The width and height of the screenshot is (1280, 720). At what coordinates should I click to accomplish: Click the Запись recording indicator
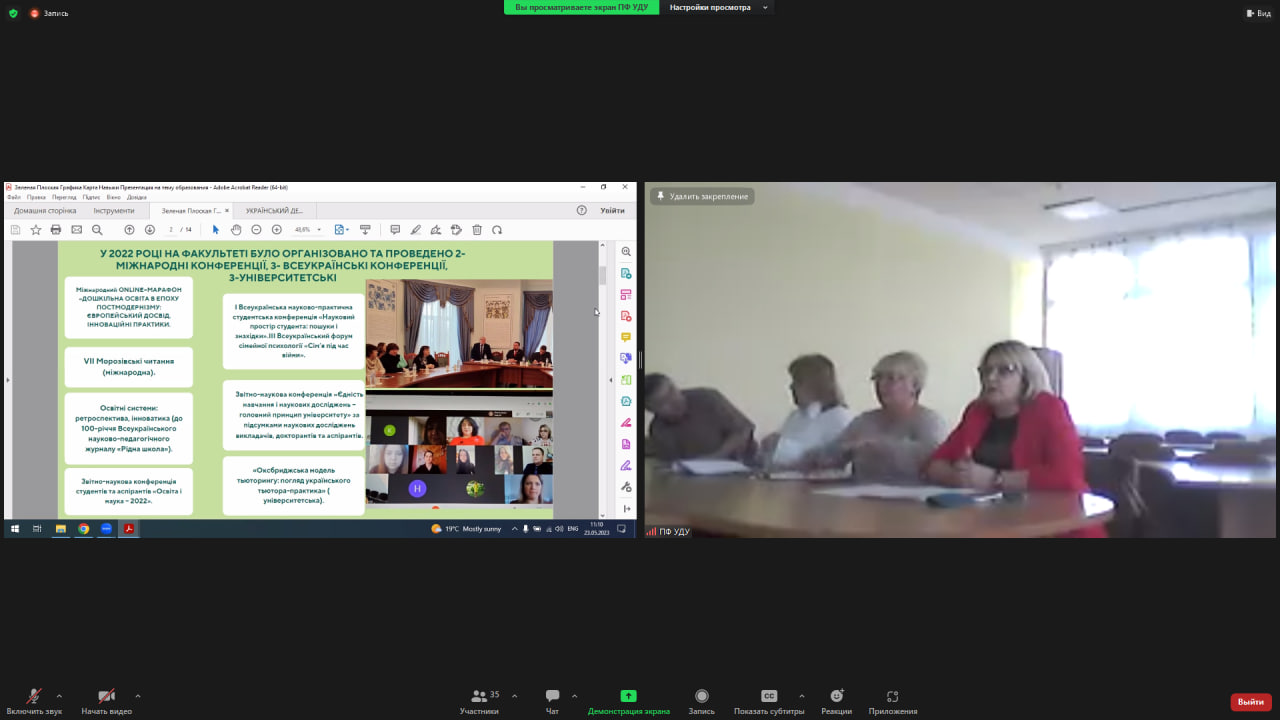pyautogui.click(x=49, y=13)
